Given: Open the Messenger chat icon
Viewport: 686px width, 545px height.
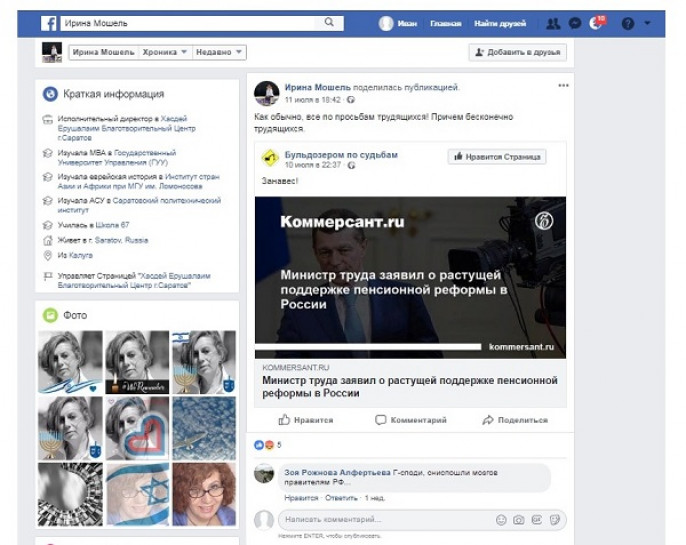Looking at the screenshot, I should pyautogui.click(x=575, y=23).
